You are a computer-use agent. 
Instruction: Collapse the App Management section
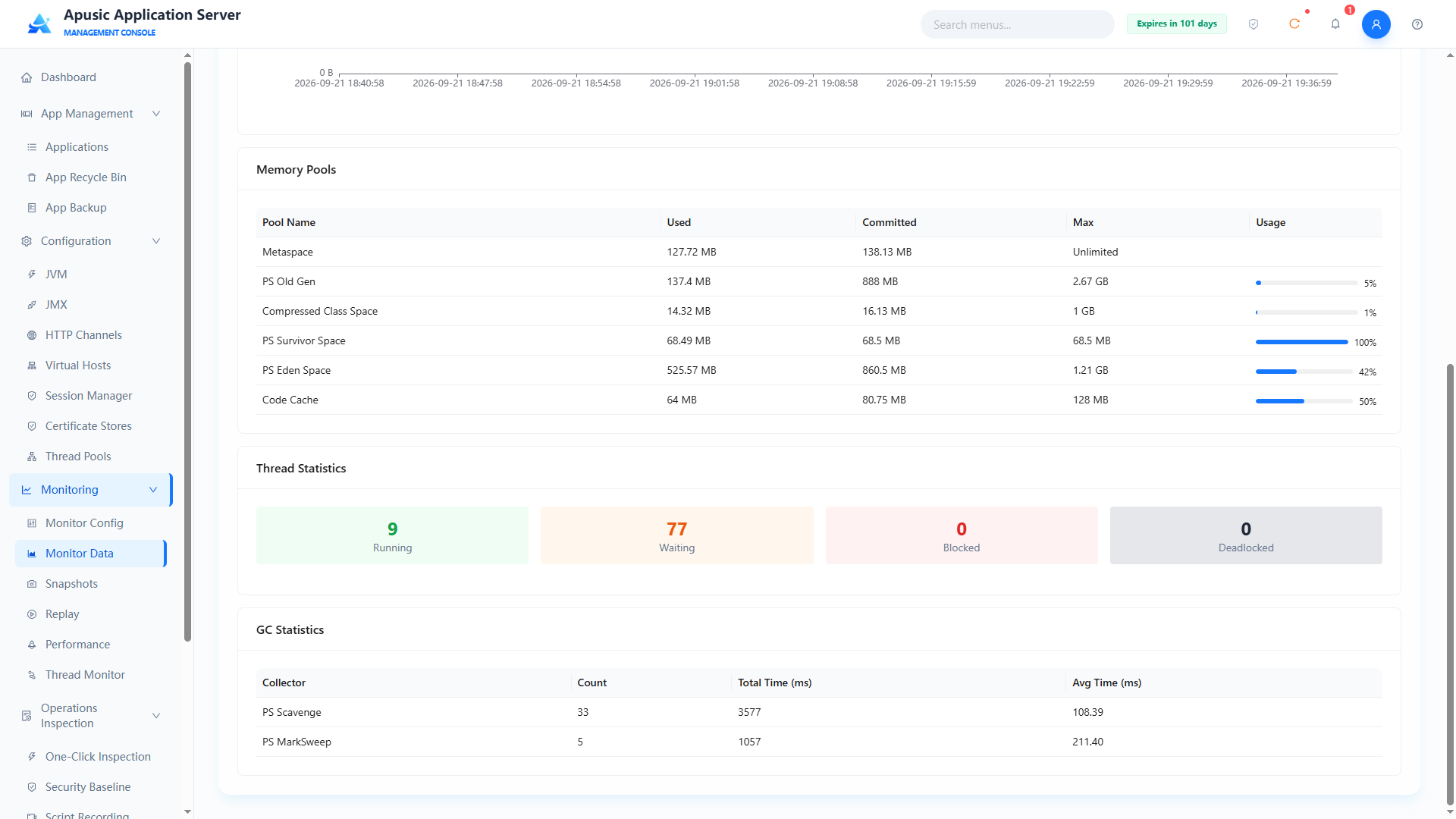point(156,114)
